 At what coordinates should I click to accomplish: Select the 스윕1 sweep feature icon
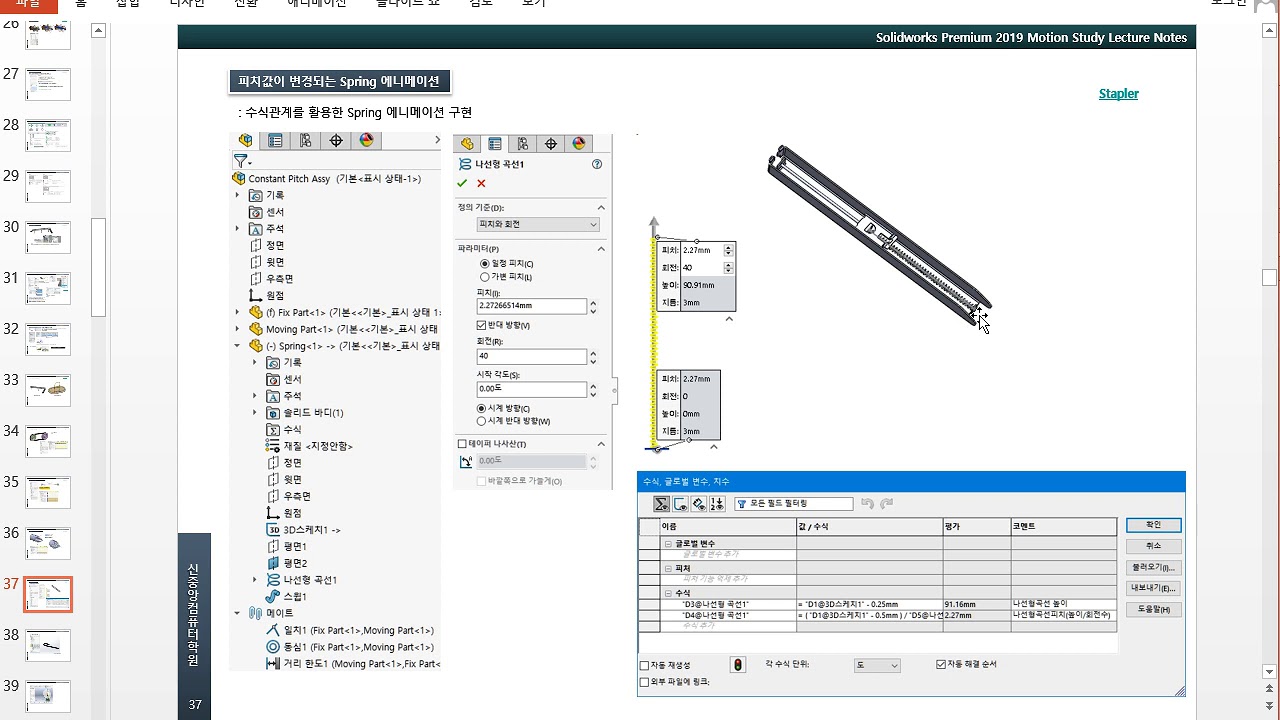pos(273,597)
